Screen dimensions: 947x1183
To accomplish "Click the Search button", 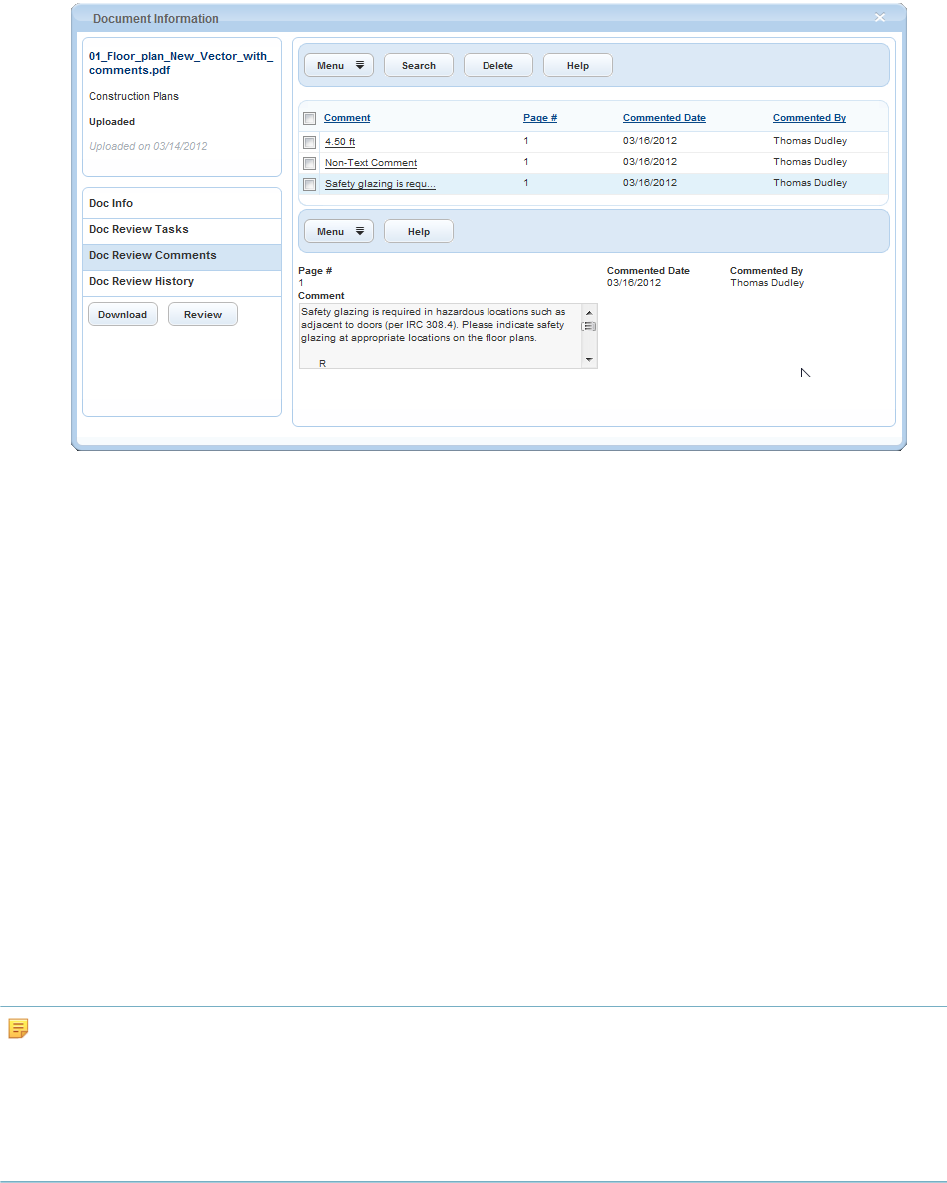I will [x=419, y=66].
